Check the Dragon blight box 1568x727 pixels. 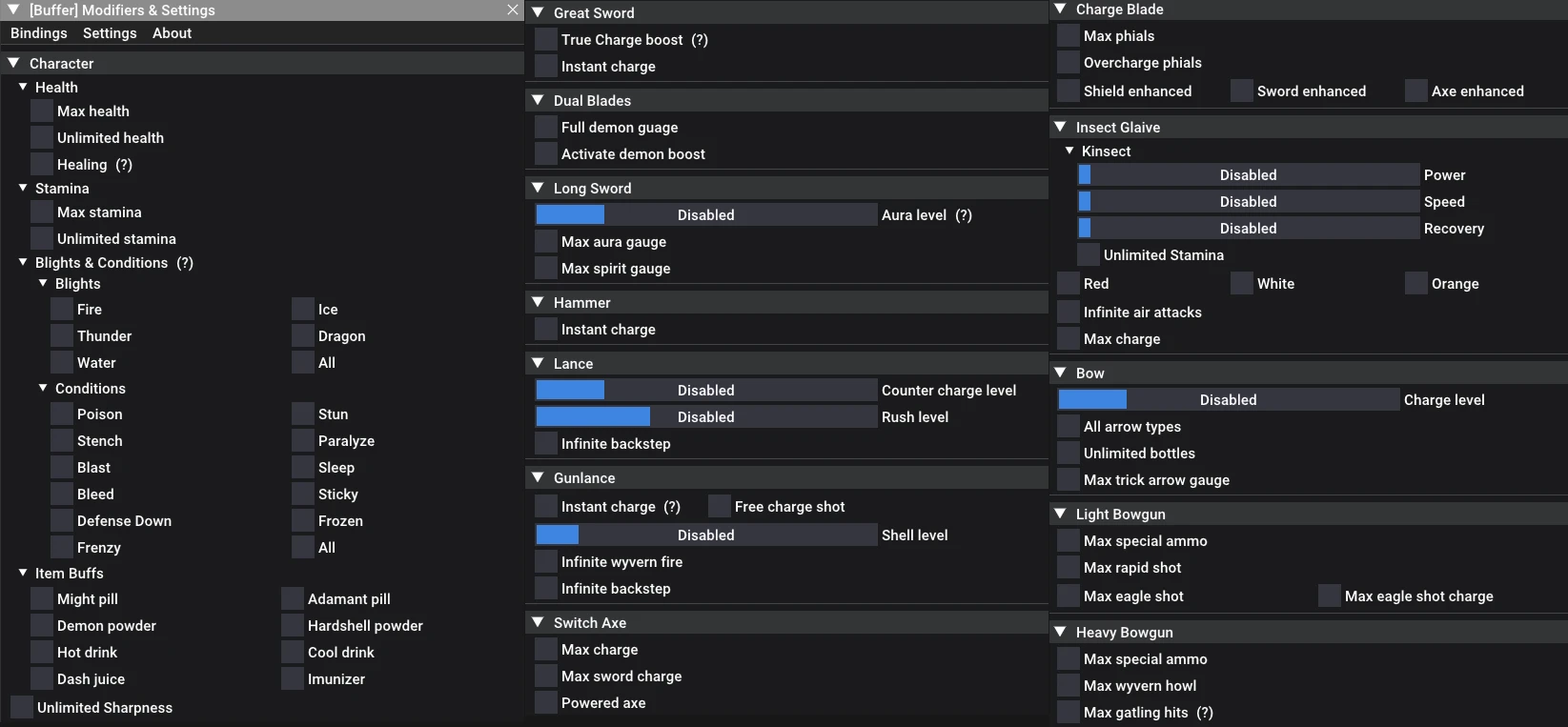[x=303, y=335]
